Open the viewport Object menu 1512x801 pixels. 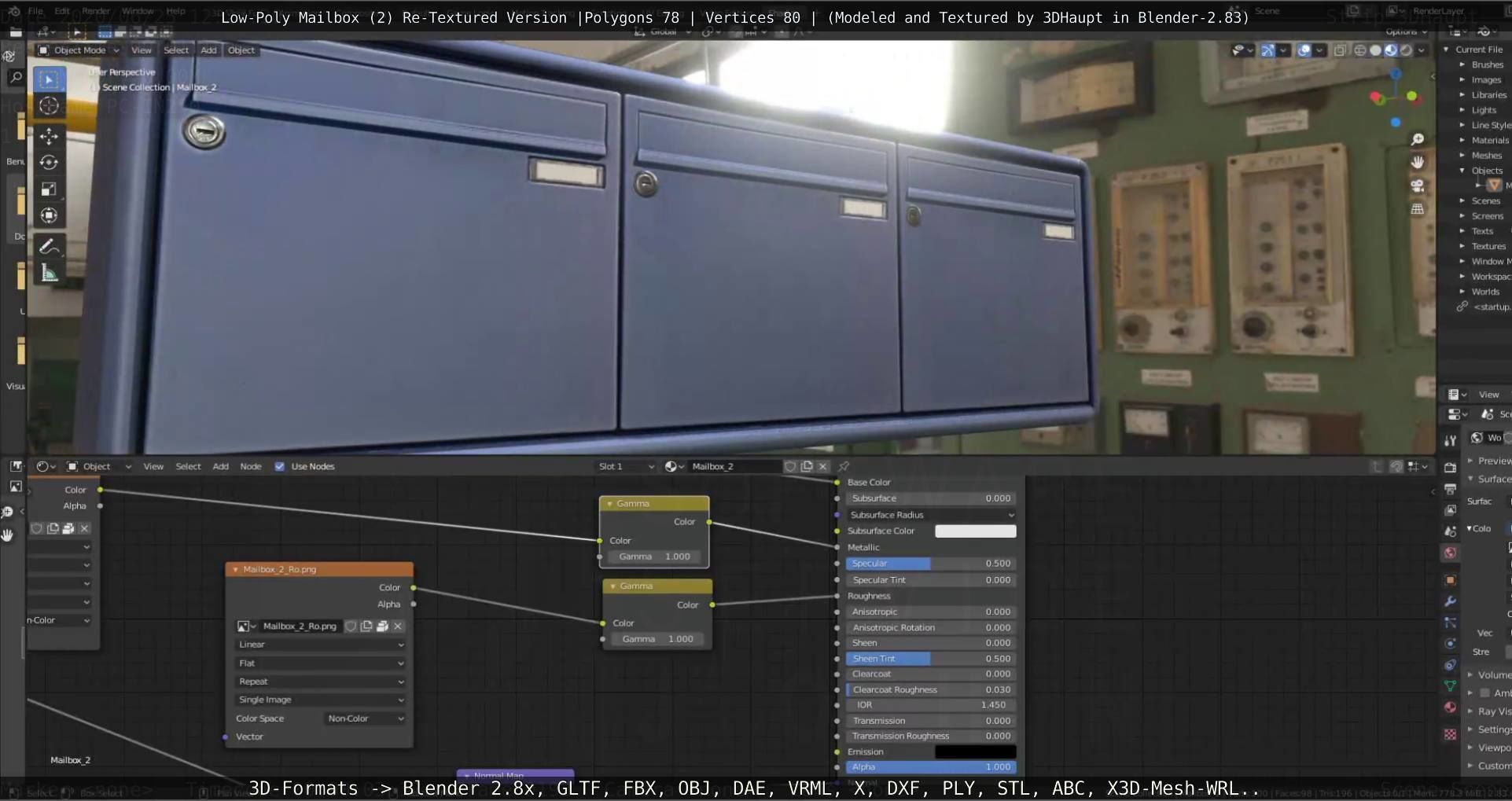click(x=241, y=50)
